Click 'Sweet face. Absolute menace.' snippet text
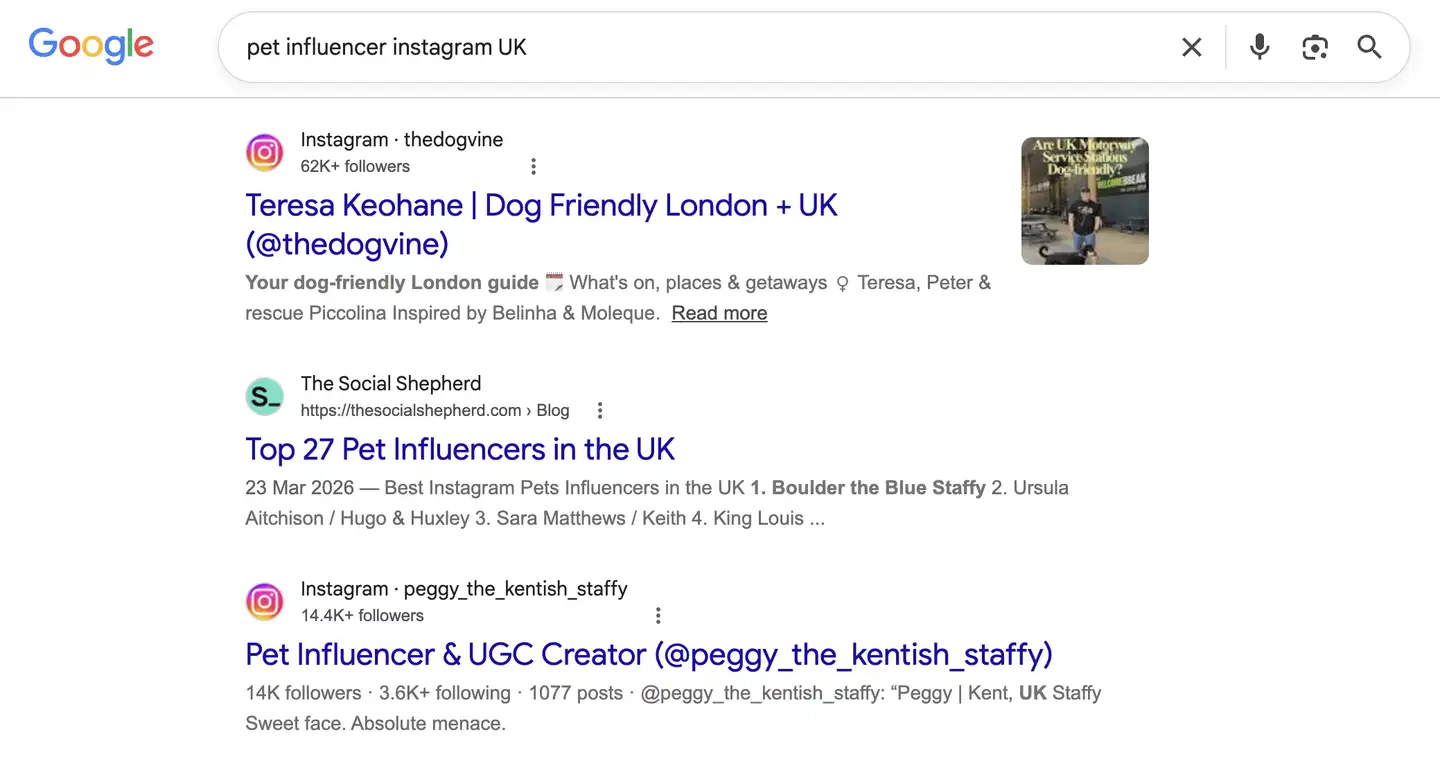 [376, 723]
